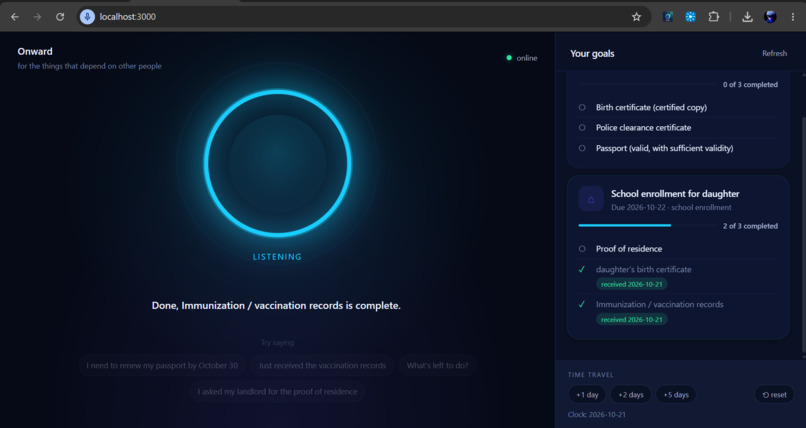The width and height of the screenshot is (806, 428).
Task: Click the microphone icon in address bar
Action: (87, 17)
